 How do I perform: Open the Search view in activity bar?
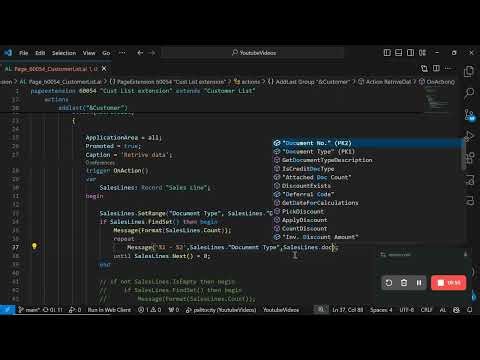(x=469, y=93)
